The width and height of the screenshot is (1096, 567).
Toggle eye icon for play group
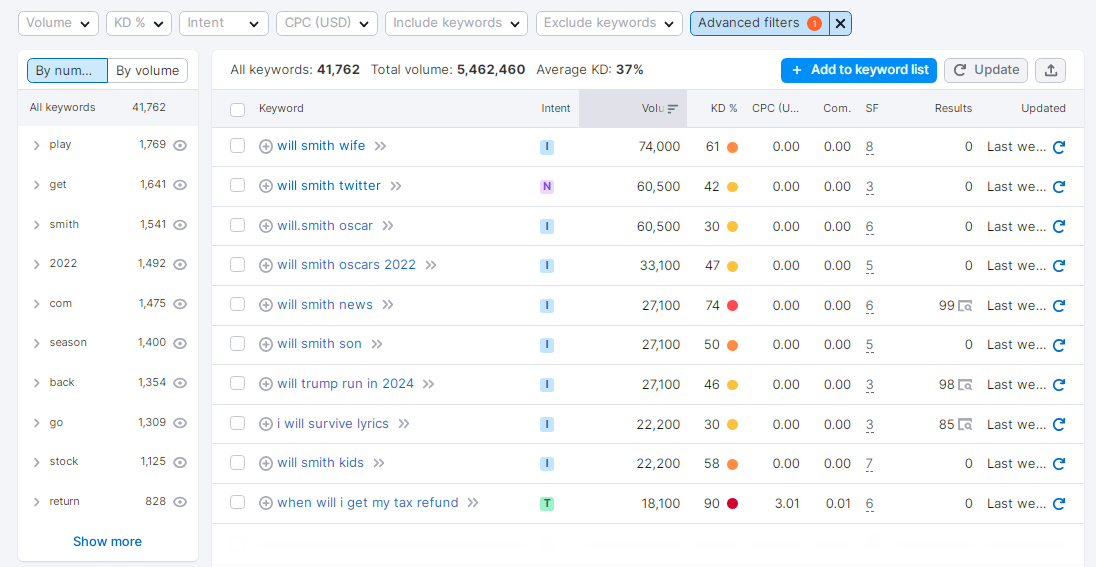(180, 145)
